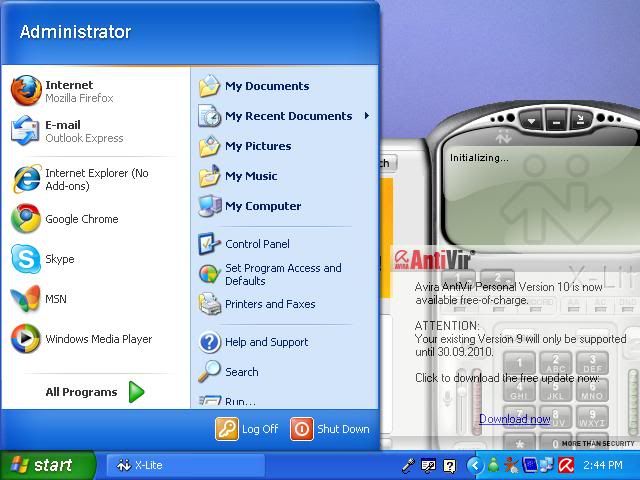Click the 2:44 PM system clock
The image size is (640, 480).
click(603, 465)
